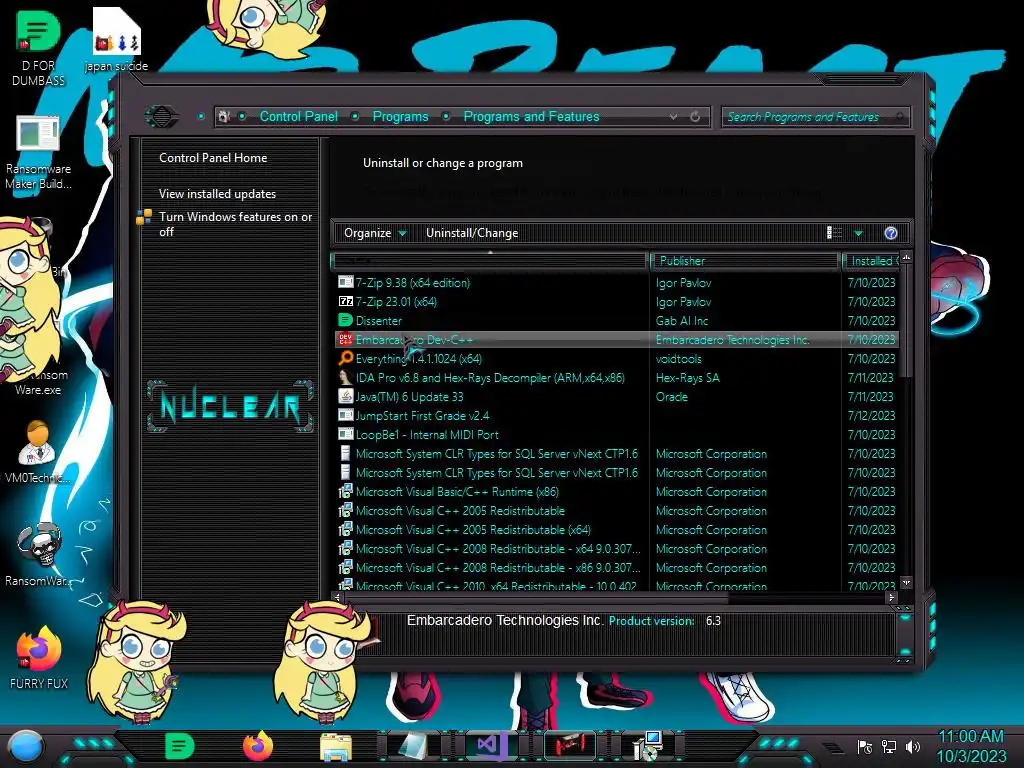Click the Control Panel icon in the address bar
This screenshot has height=768, width=1024.
point(223,116)
